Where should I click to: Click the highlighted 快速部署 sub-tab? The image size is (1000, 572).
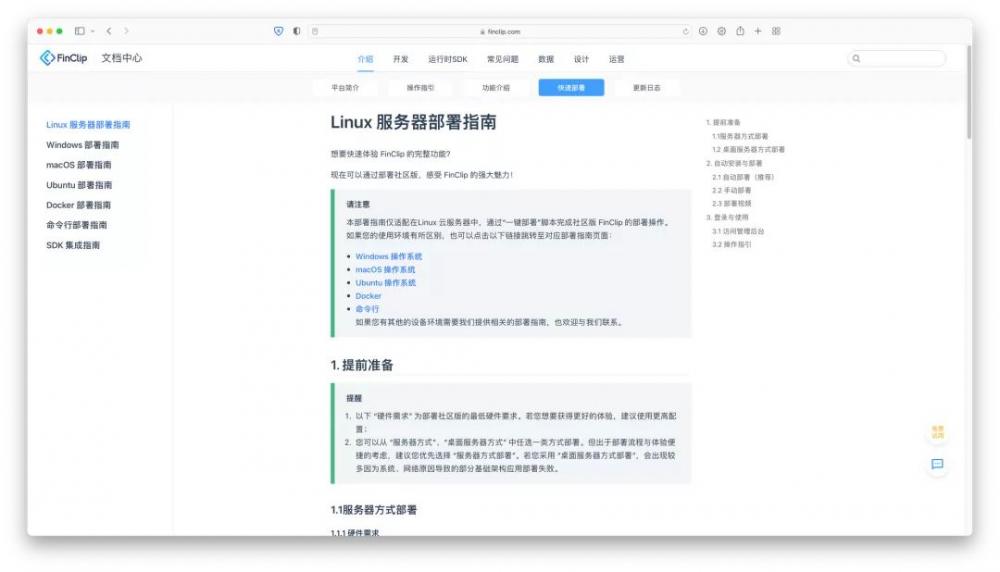pyautogui.click(x=571, y=87)
